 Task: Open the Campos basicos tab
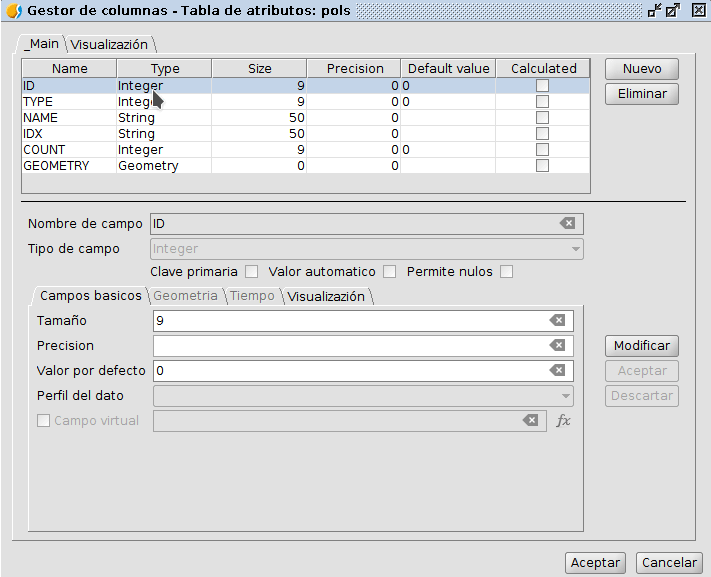pos(90,296)
